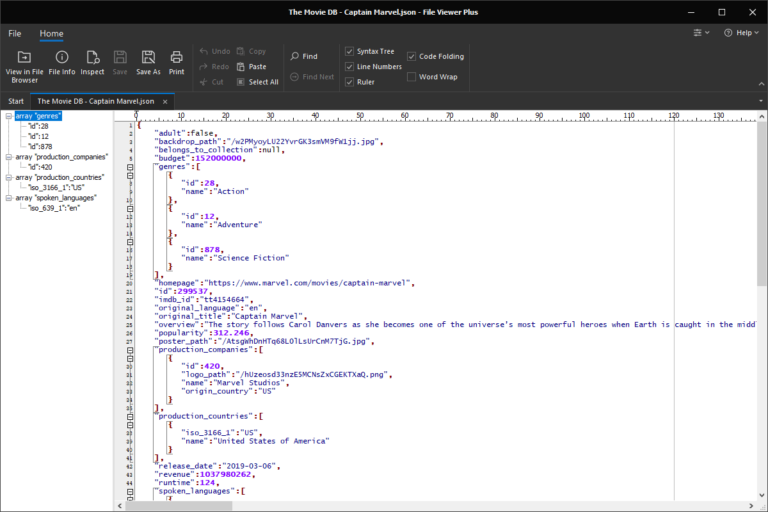The image size is (768, 512).
Task: Click the release_date value 2019-03-06
Action: [249, 466]
